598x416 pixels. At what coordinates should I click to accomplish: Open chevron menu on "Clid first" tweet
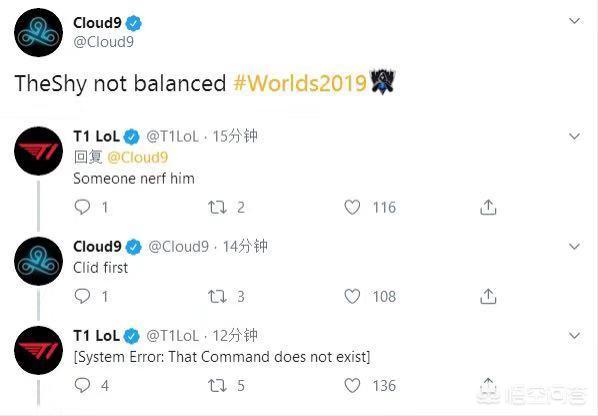574,246
